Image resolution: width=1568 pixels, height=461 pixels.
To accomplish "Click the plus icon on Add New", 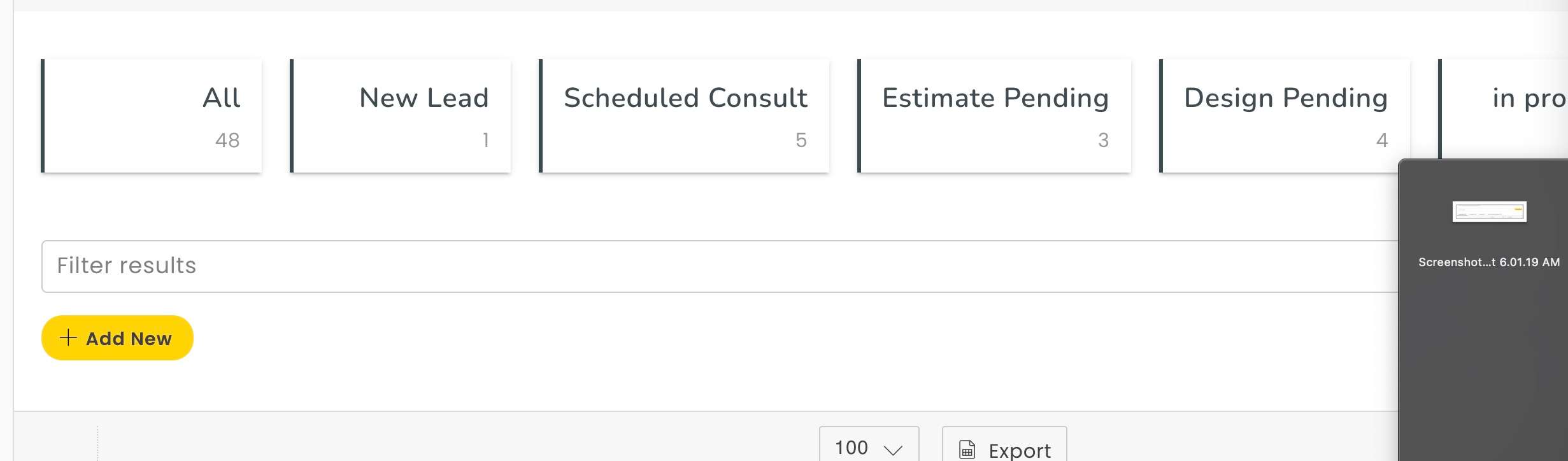I will click(x=68, y=337).
